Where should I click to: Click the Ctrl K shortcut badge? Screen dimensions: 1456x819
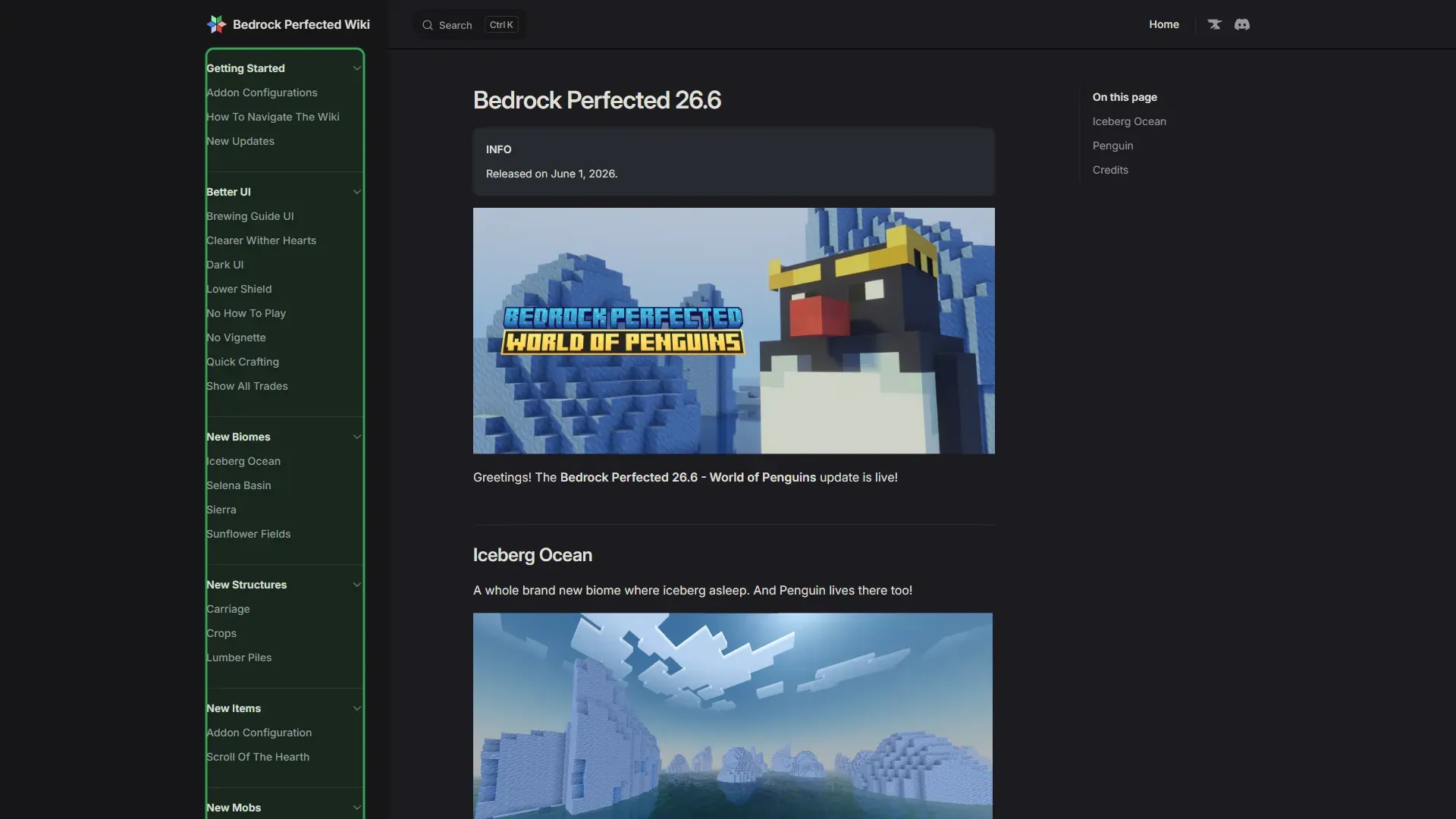pos(501,25)
